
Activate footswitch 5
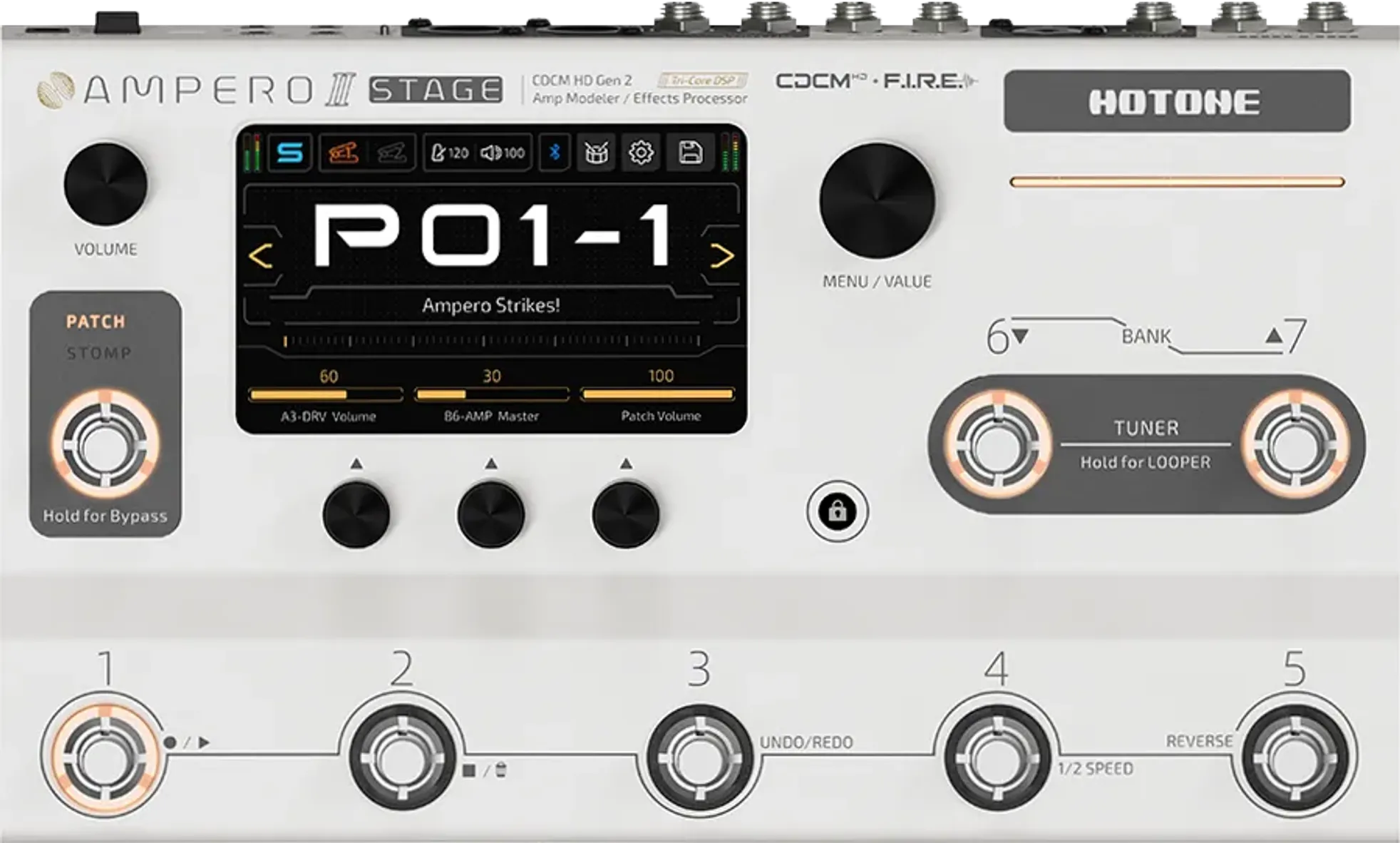pos(1295,758)
